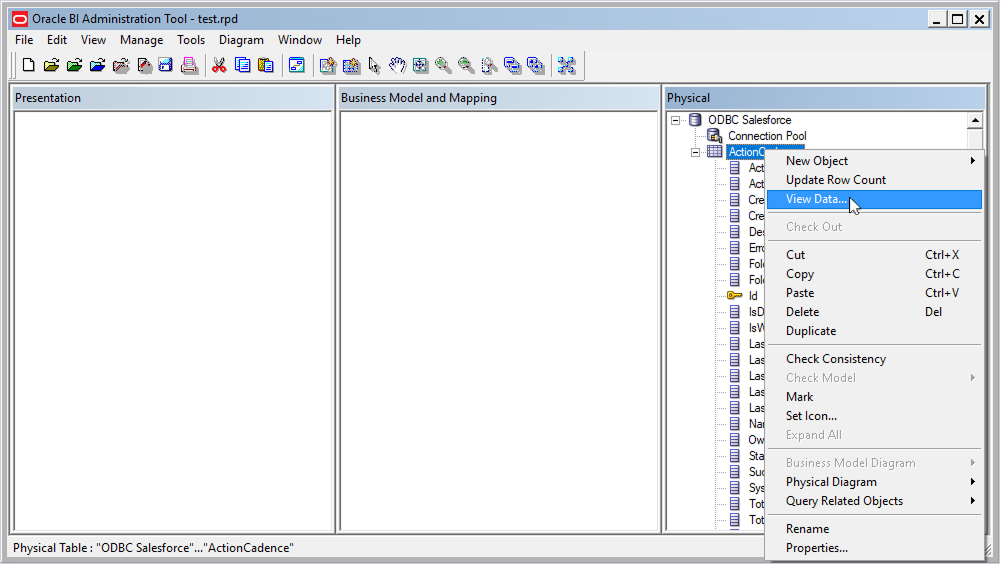Collapse the ODBC Salesforce tree node

[675, 120]
